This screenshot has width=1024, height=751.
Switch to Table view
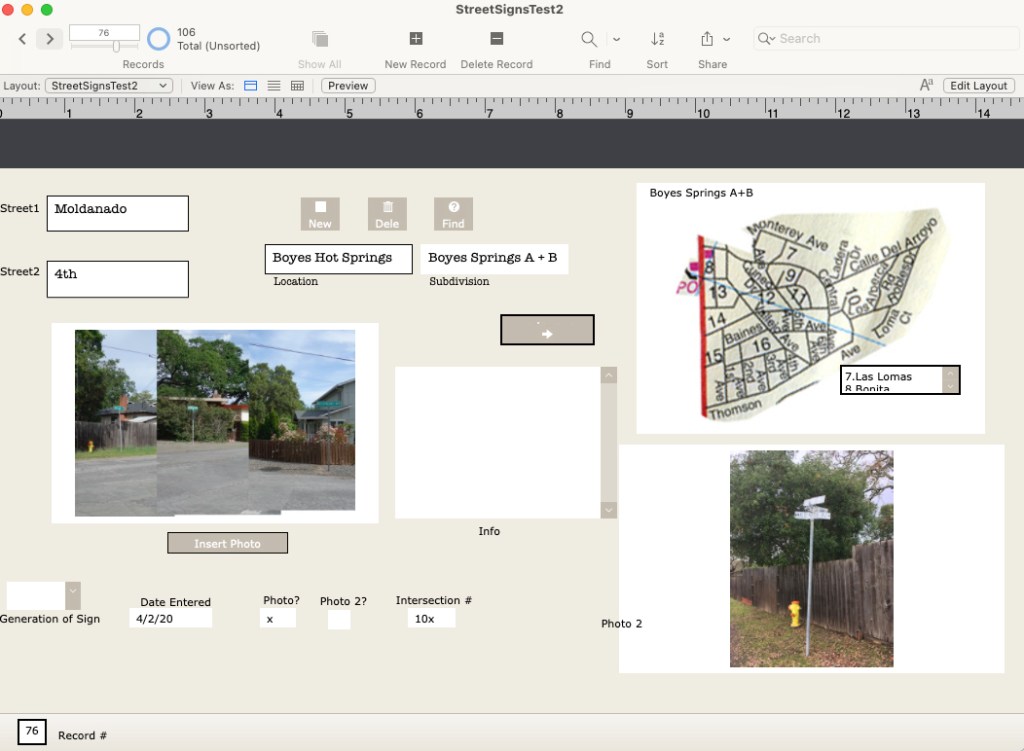point(297,86)
